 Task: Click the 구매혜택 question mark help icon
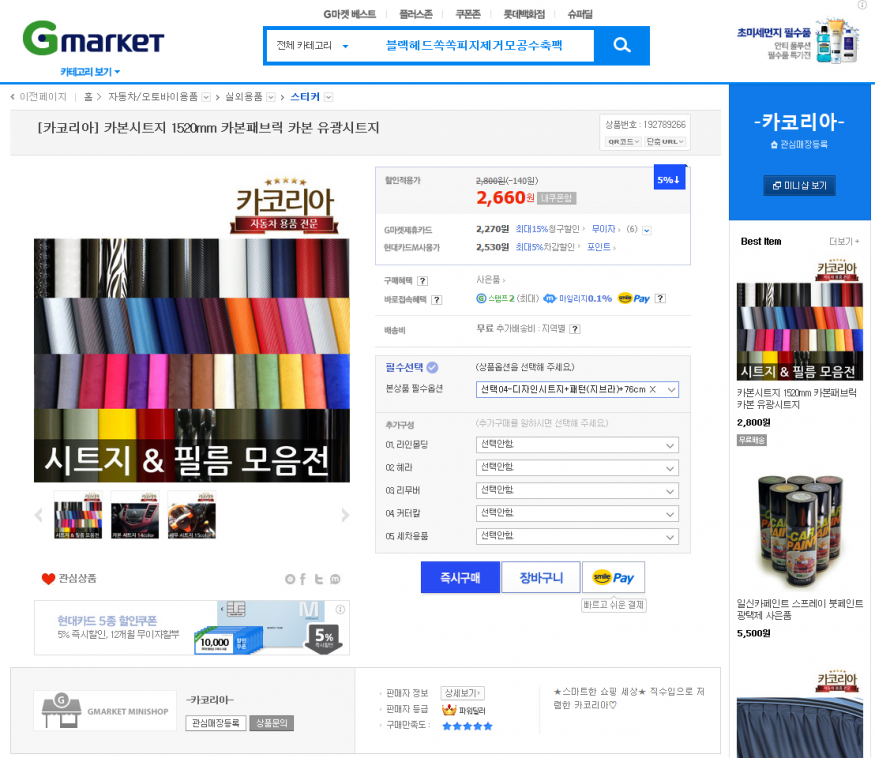tap(423, 281)
